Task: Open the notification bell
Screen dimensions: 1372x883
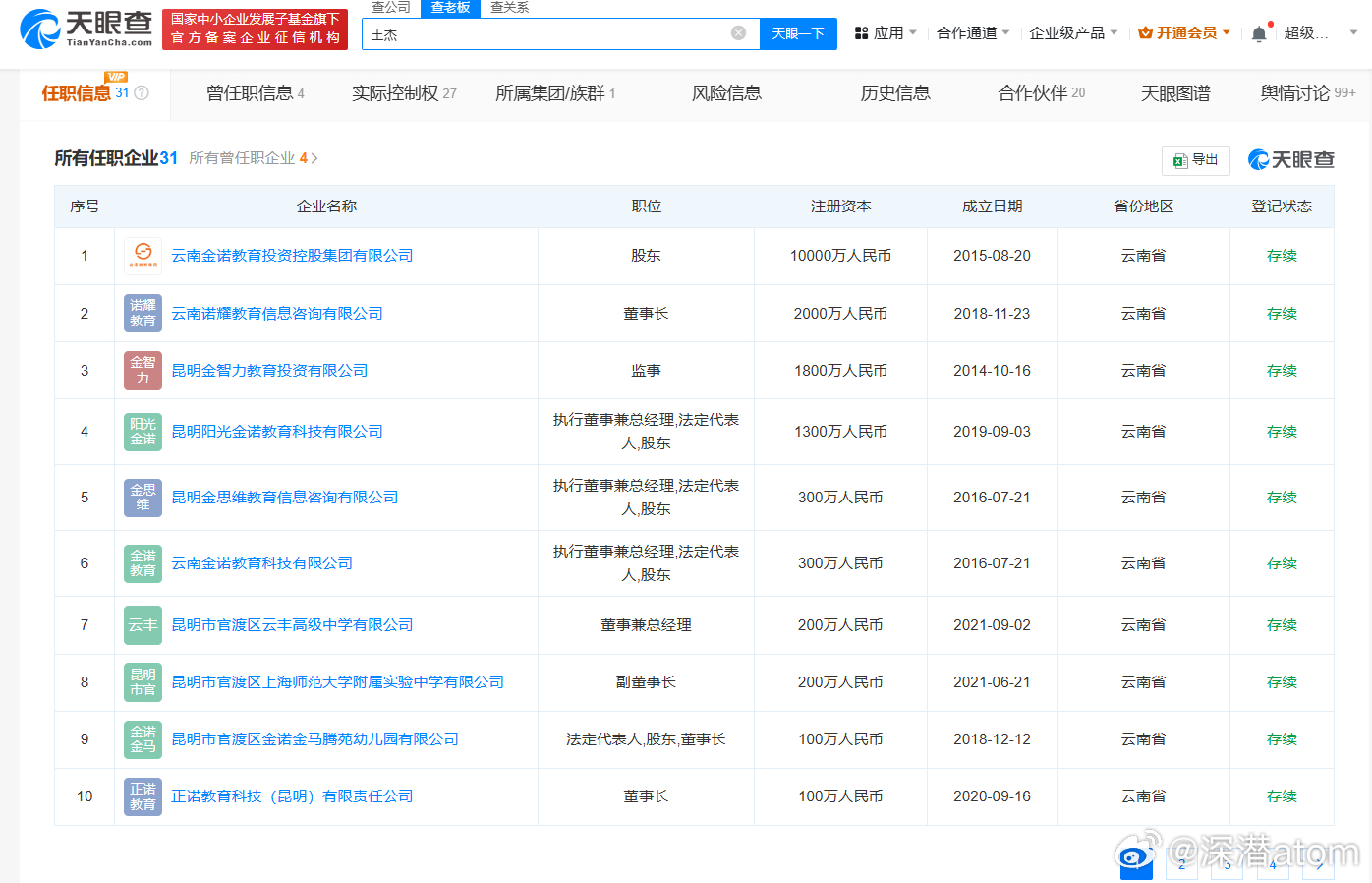Action: [x=1259, y=33]
